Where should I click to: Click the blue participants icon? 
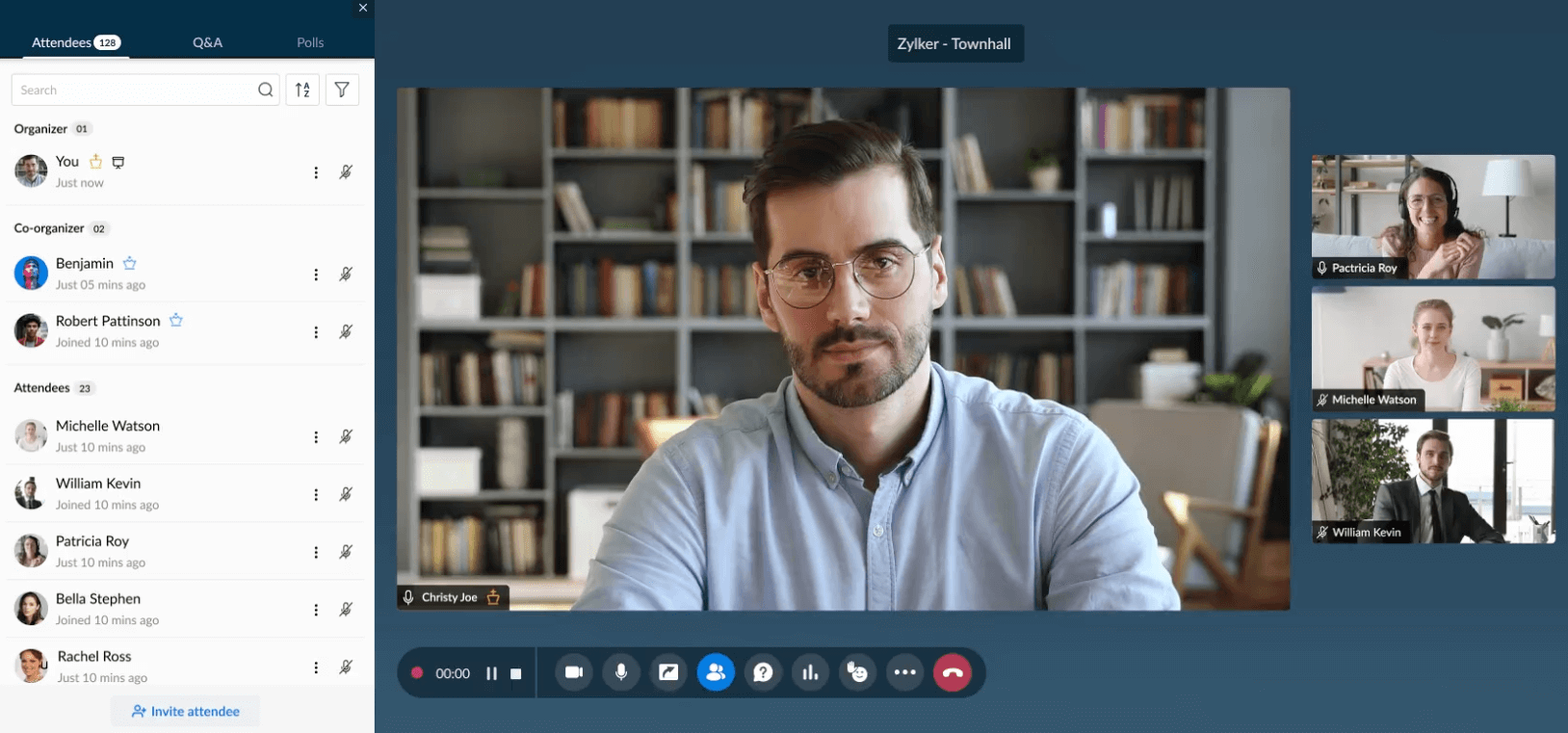pos(716,672)
